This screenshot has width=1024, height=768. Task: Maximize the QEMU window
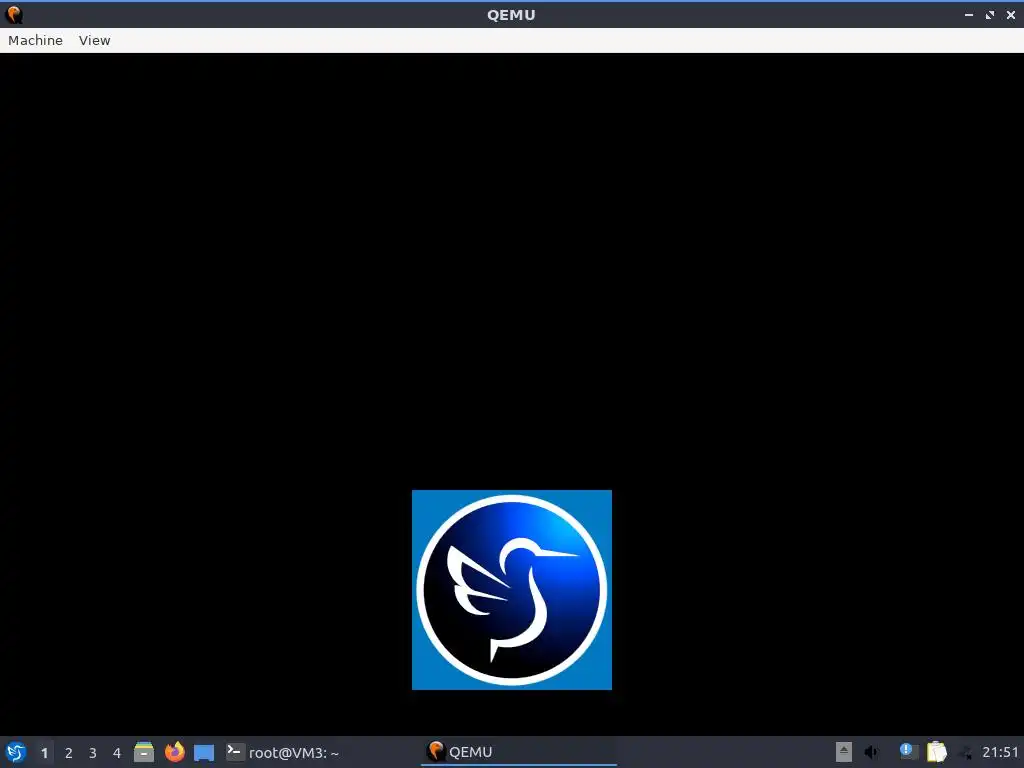tap(990, 15)
